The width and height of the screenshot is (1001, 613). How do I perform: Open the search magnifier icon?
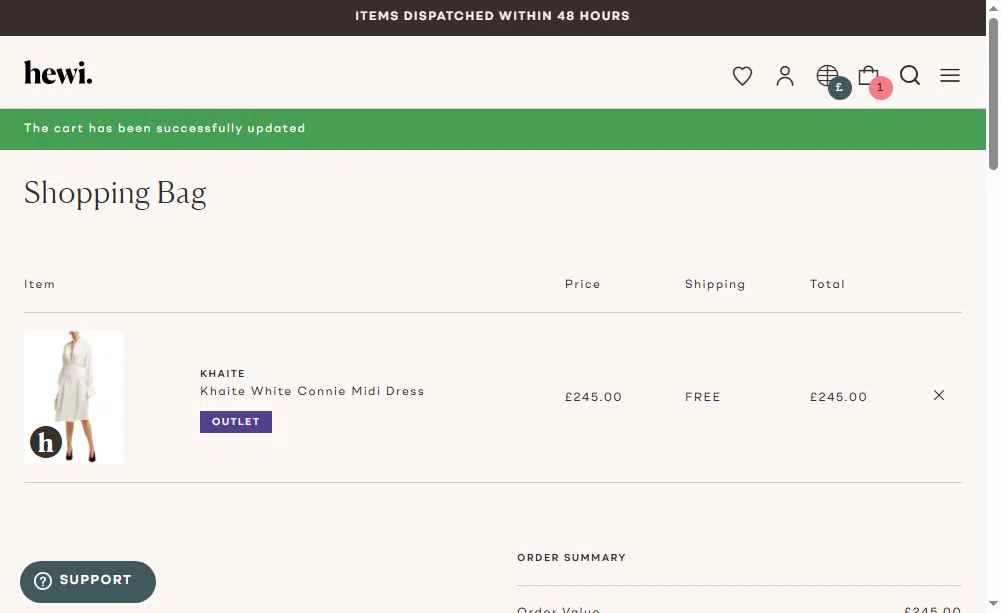910,75
